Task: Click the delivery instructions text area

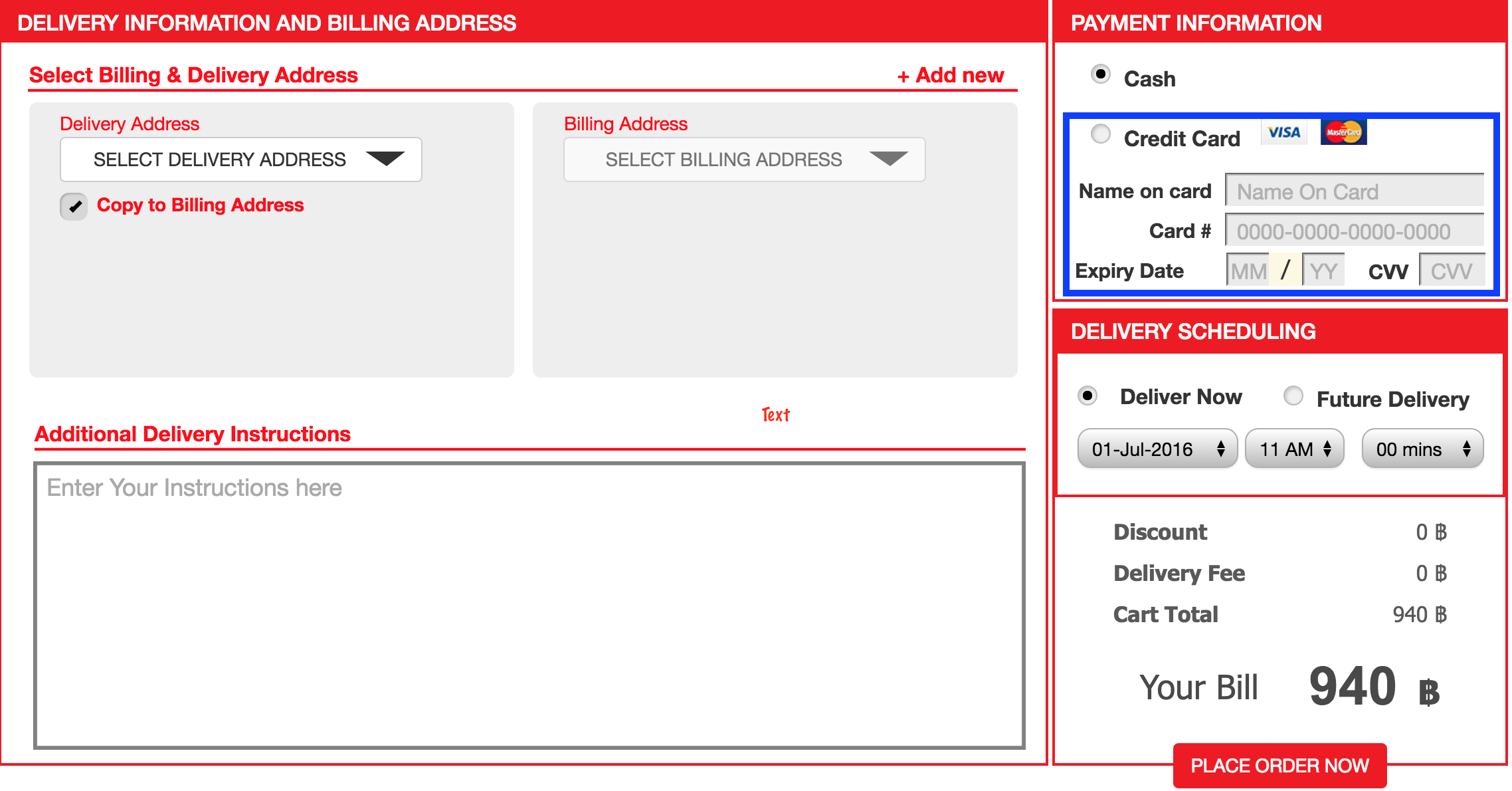Action: (x=529, y=606)
